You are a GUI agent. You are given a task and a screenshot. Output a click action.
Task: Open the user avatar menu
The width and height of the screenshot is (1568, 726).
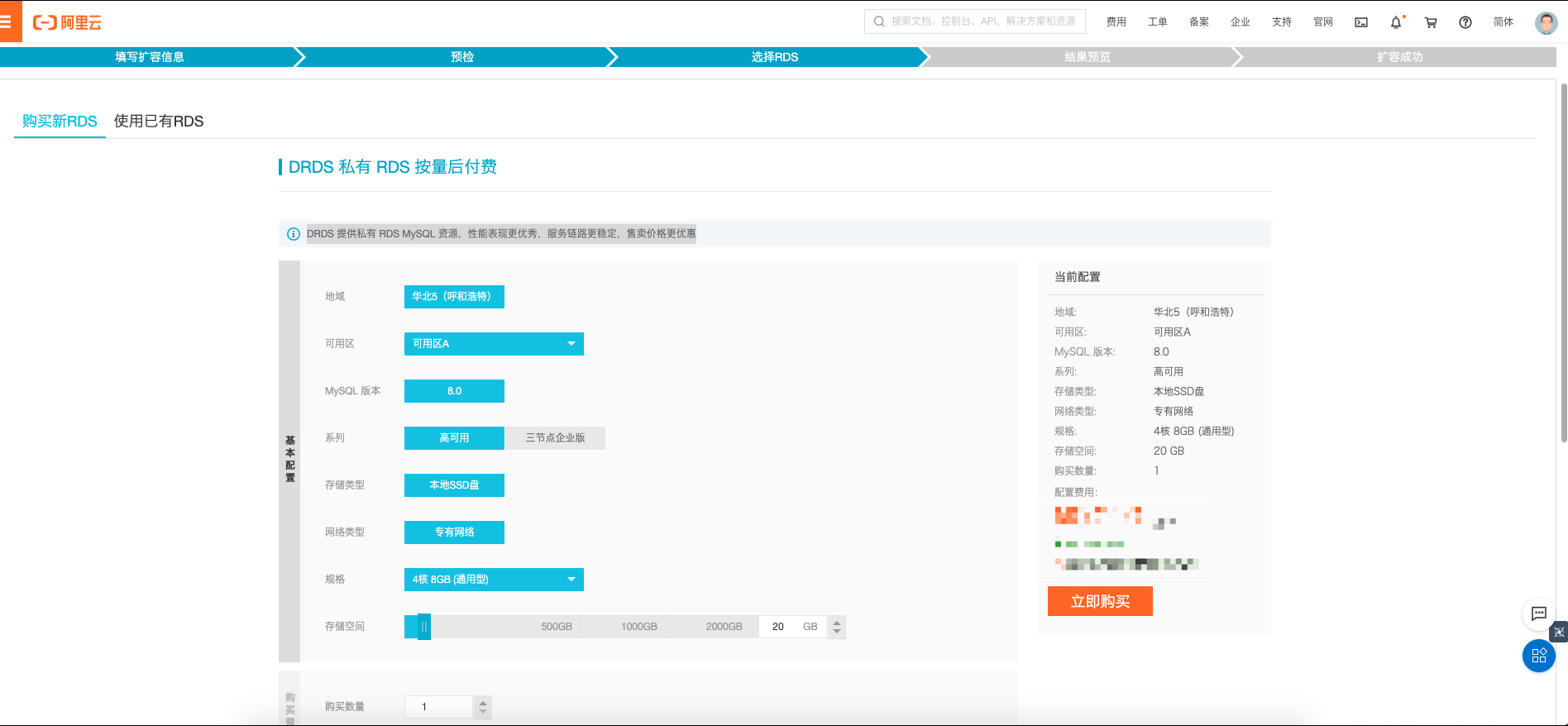[1546, 22]
